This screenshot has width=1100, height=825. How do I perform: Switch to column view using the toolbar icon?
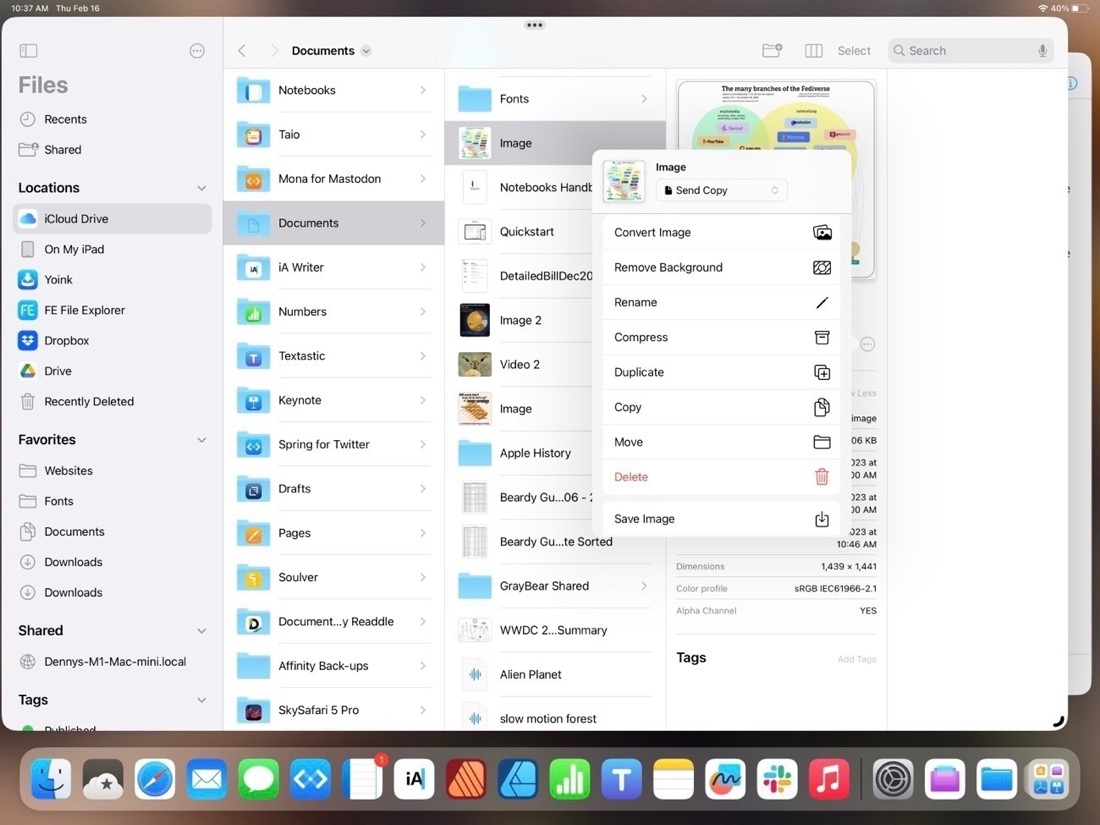pyautogui.click(x=812, y=50)
